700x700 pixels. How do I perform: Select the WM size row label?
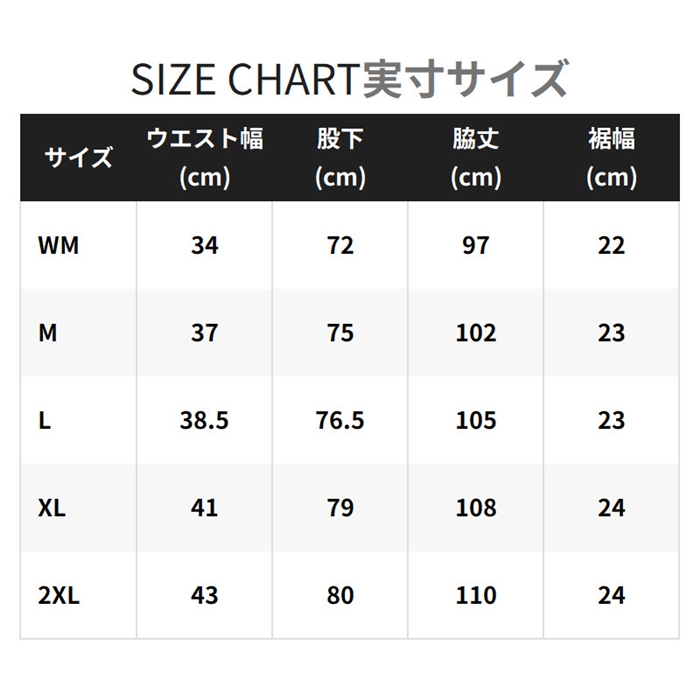point(58,246)
